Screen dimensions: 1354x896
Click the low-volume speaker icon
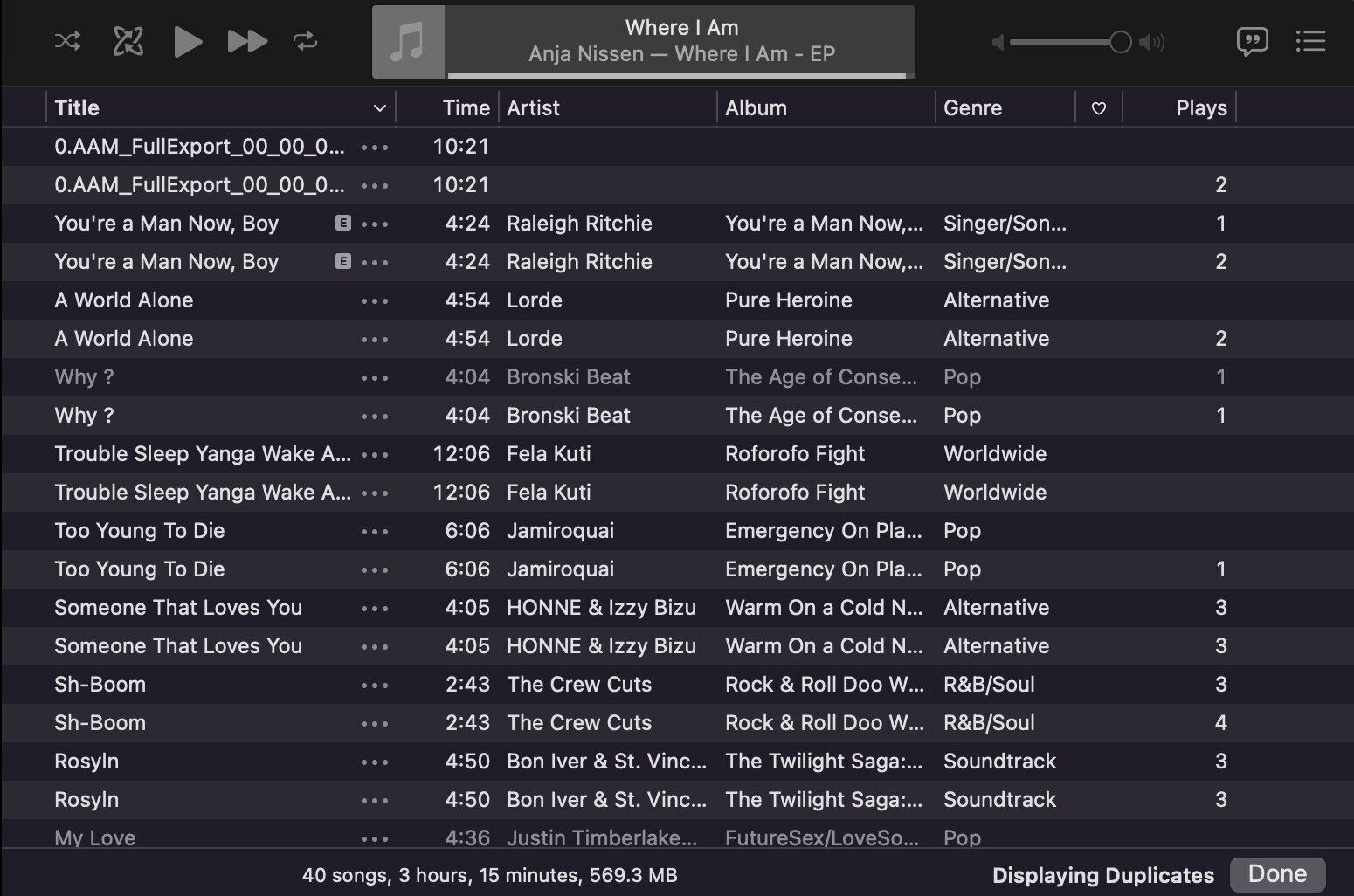[x=998, y=42]
